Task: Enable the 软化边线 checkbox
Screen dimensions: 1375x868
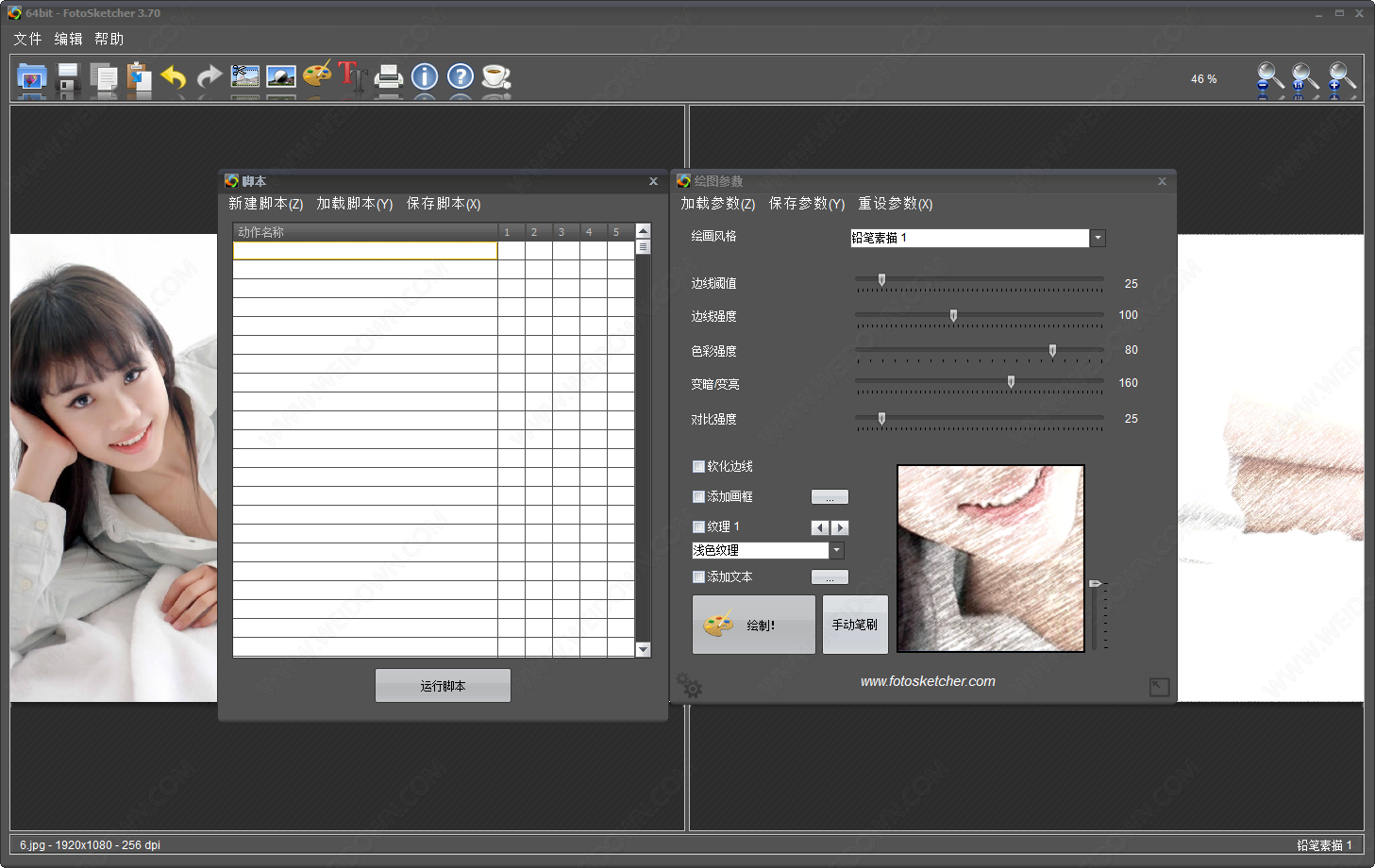Action: (x=698, y=466)
